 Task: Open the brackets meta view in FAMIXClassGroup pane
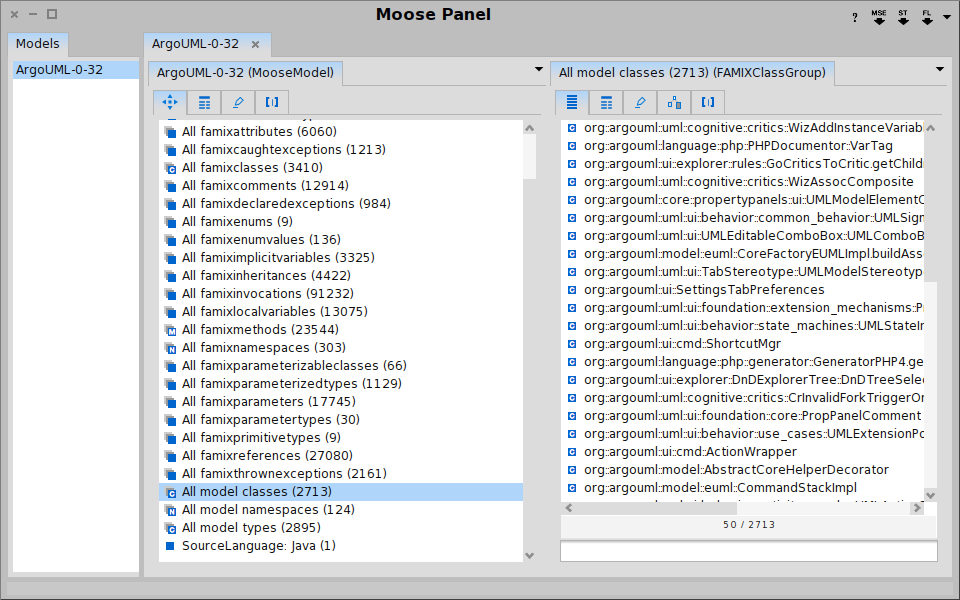point(708,102)
